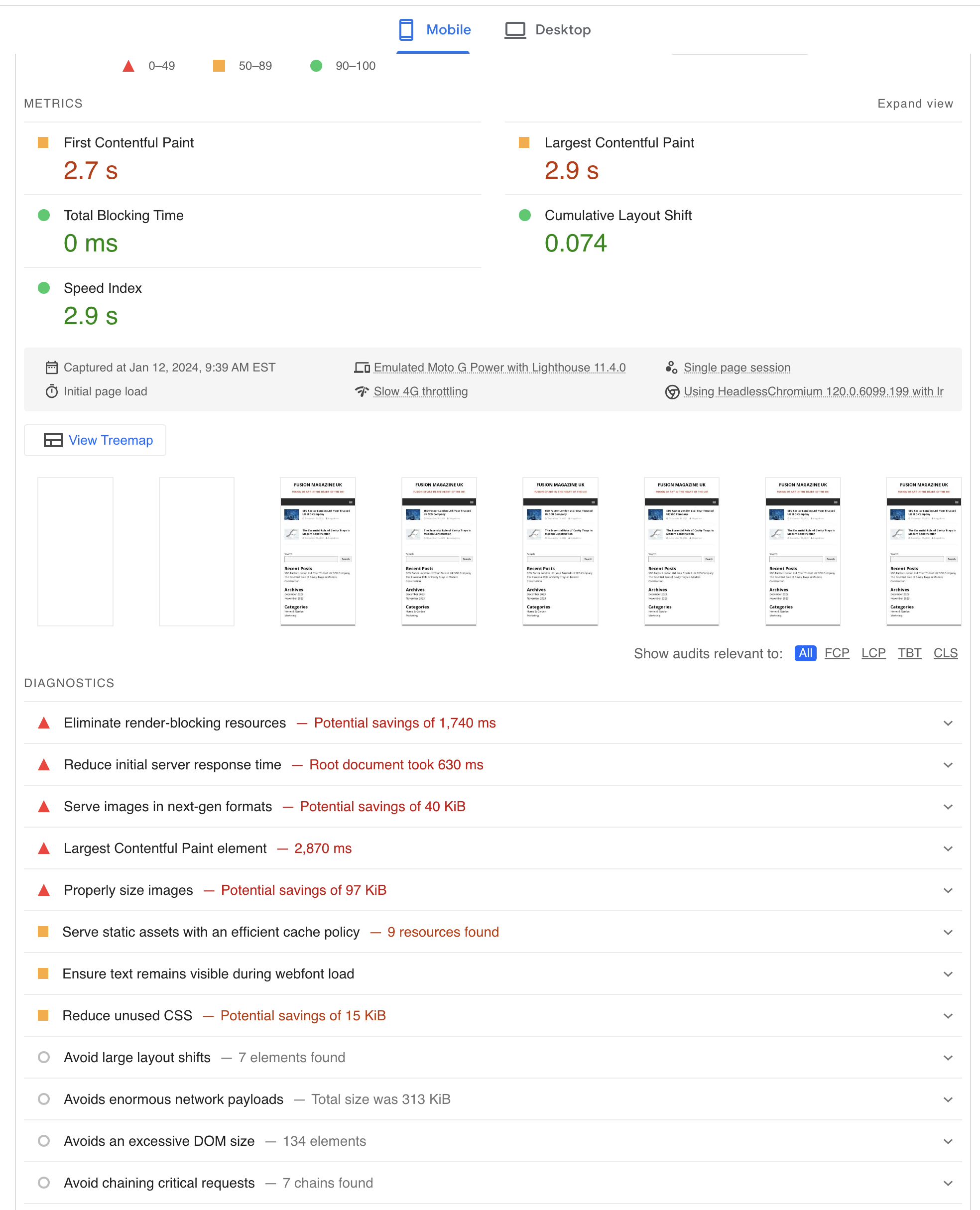Click gray circle icon for Avoid chaining critical requests
The width and height of the screenshot is (980, 1210).
coord(43,1182)
